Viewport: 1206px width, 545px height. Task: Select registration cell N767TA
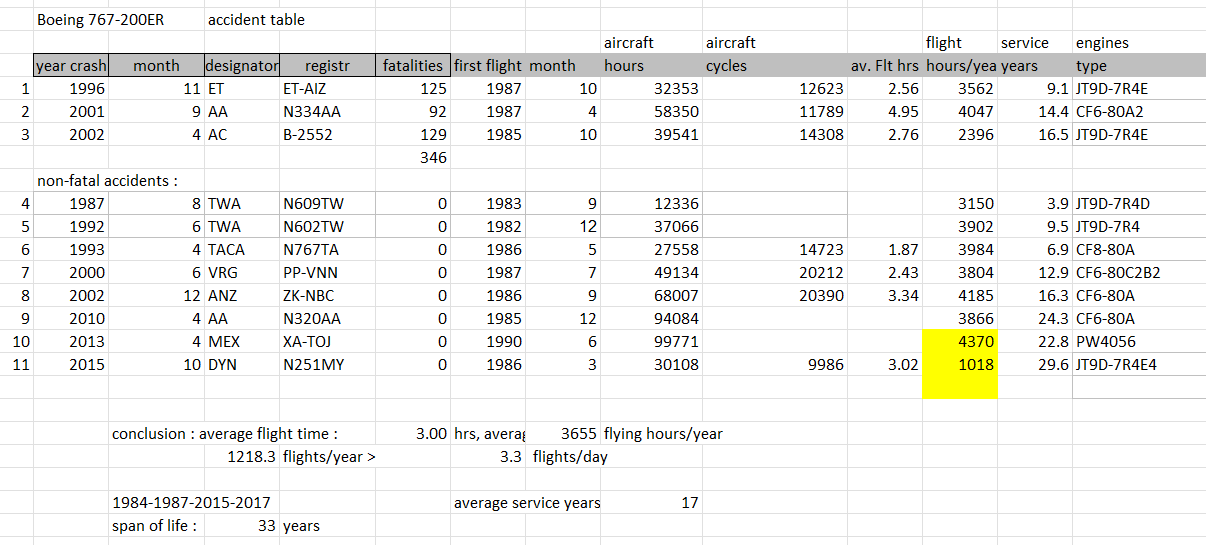coord(327,249)
